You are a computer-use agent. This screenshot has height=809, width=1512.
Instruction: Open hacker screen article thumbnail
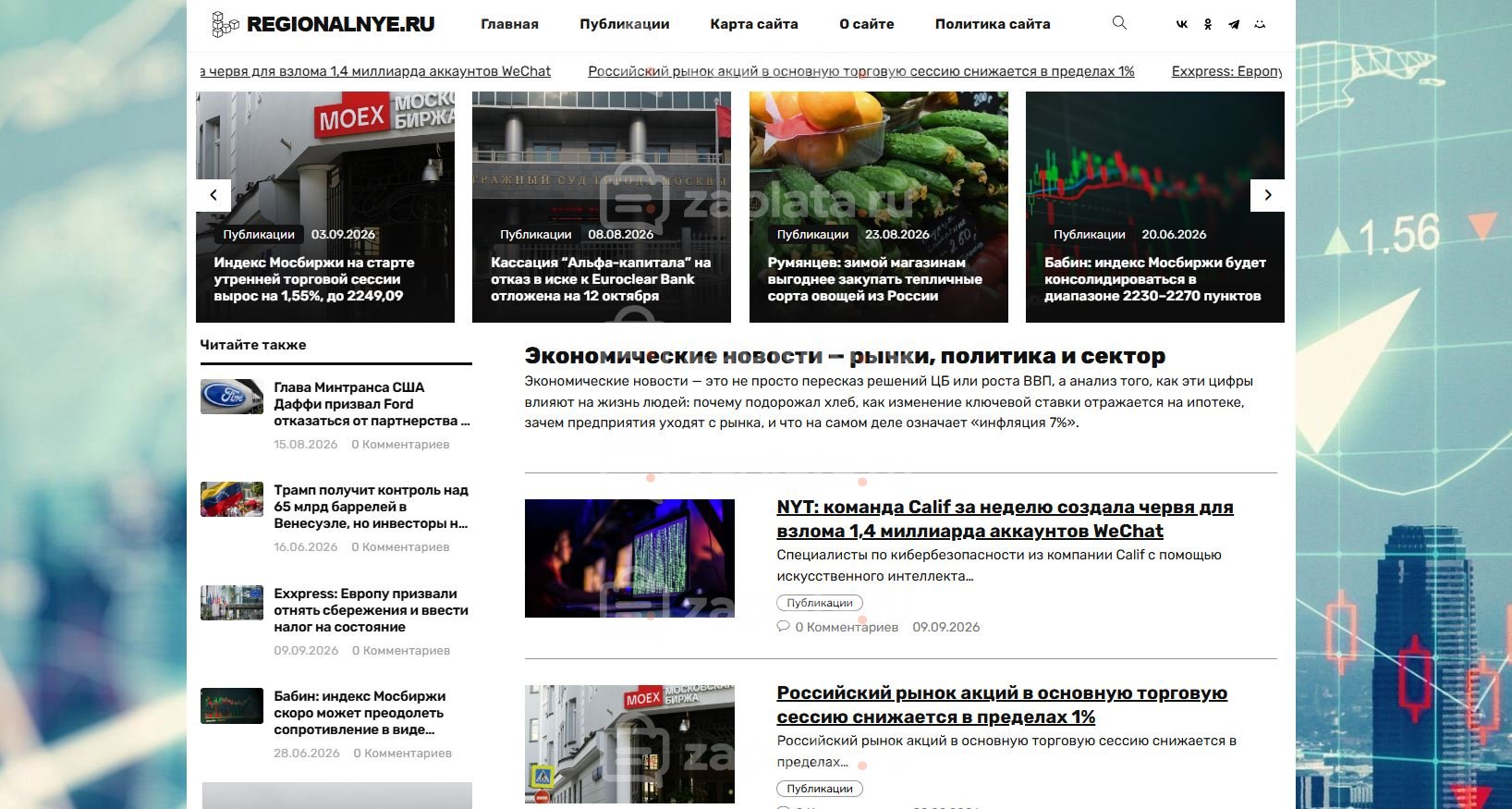[x=629, y=558]
